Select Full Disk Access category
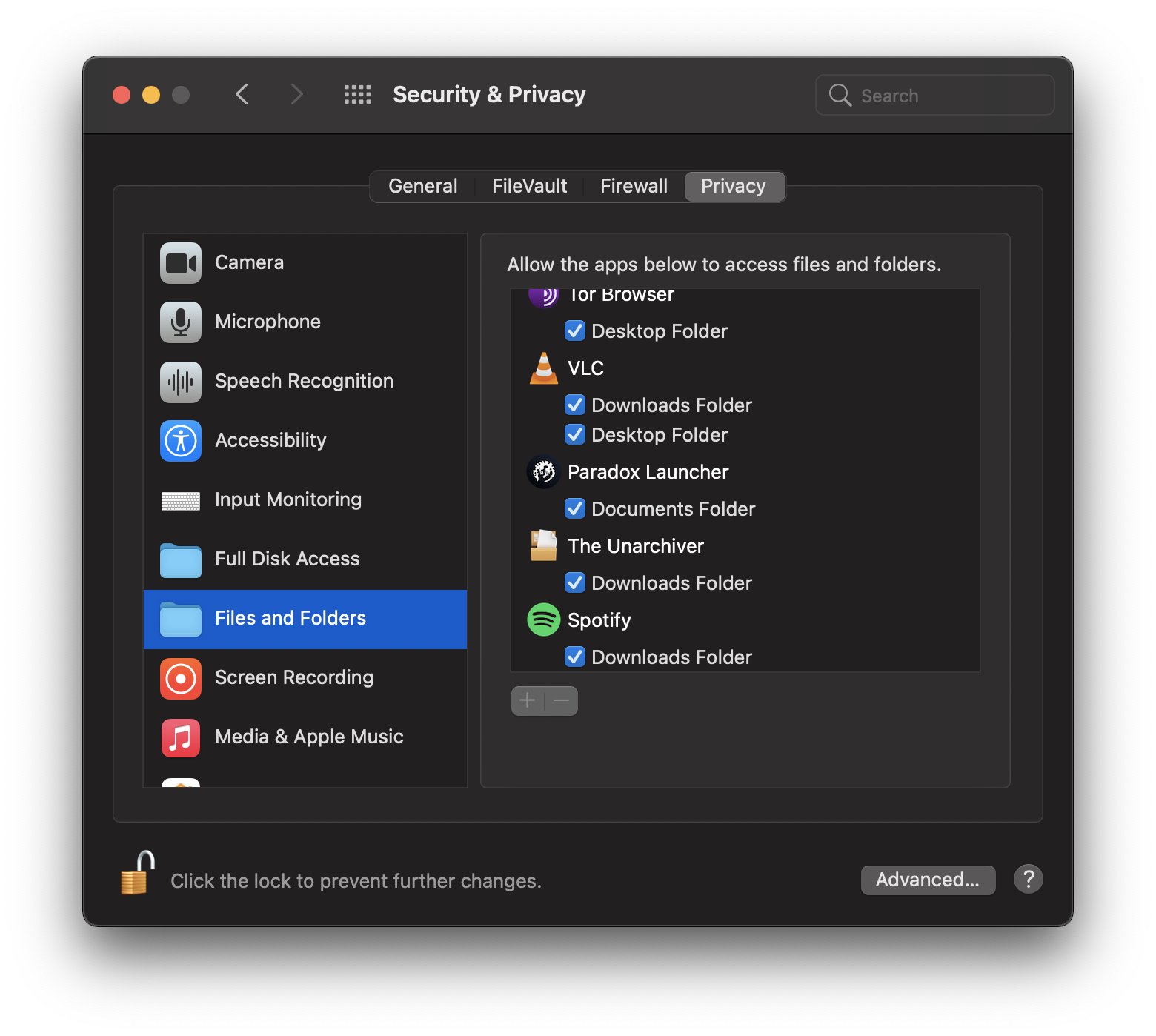 (305, 559)
